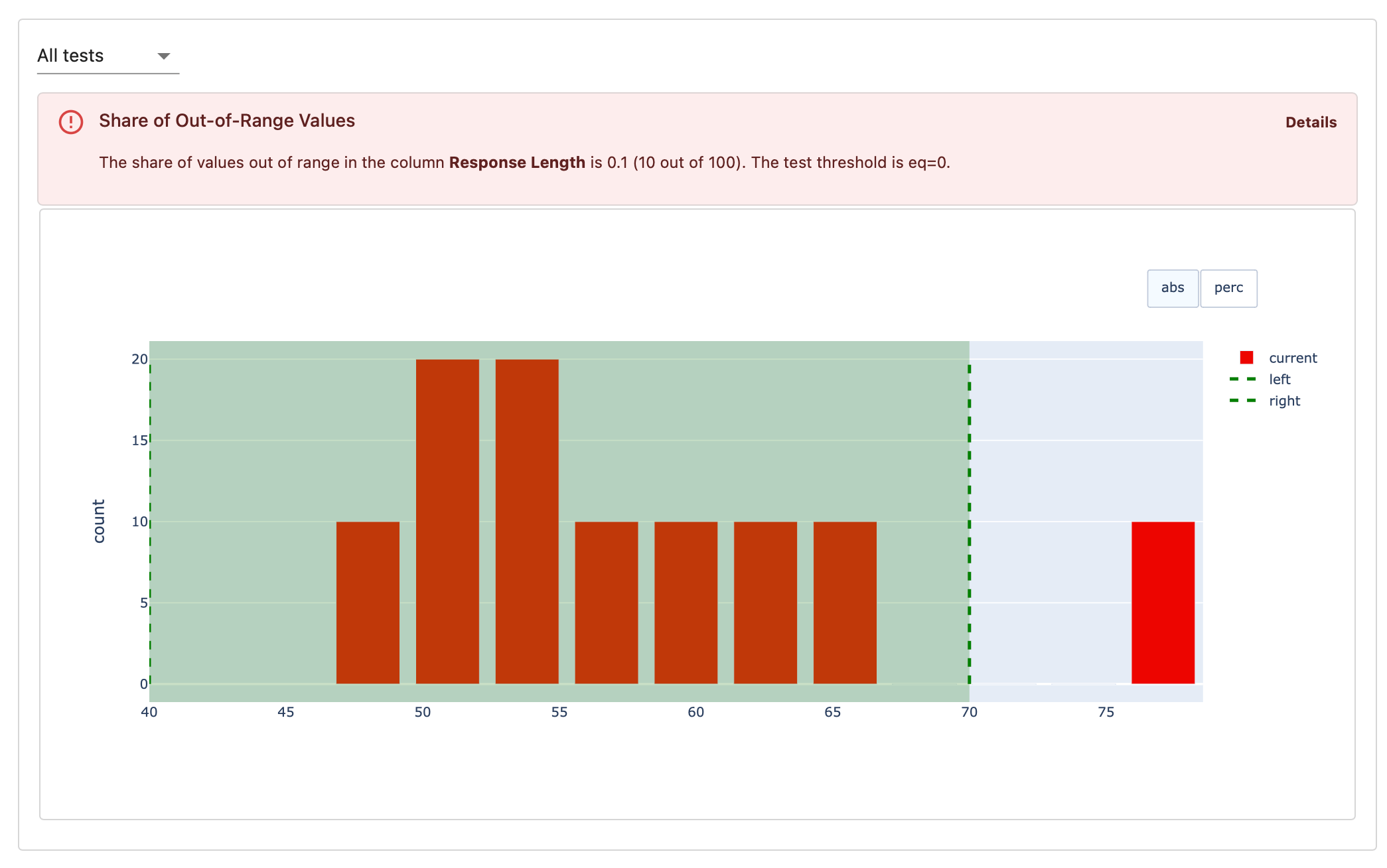This screenshot has width=1387, height=868.
Task: Toggle the left boundary legend entry
Action: coord(1279,380)
